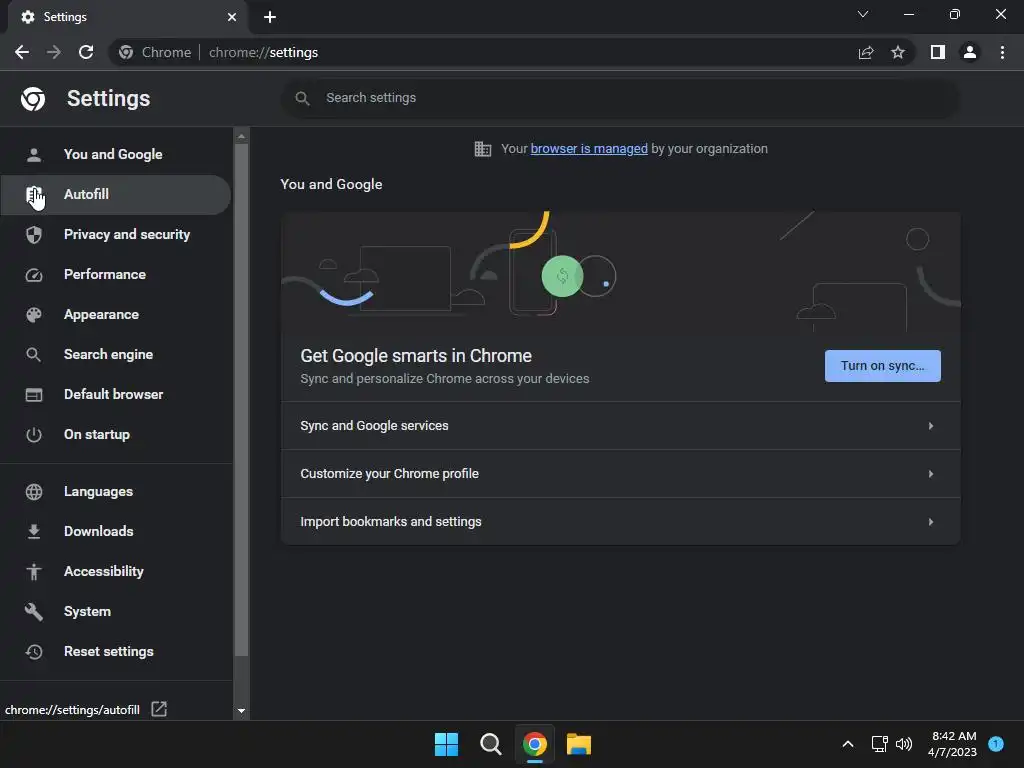Click the Default browser window icon
Image resolution: width=1024 pixels, height=768 pixels.
pos(34,395)
